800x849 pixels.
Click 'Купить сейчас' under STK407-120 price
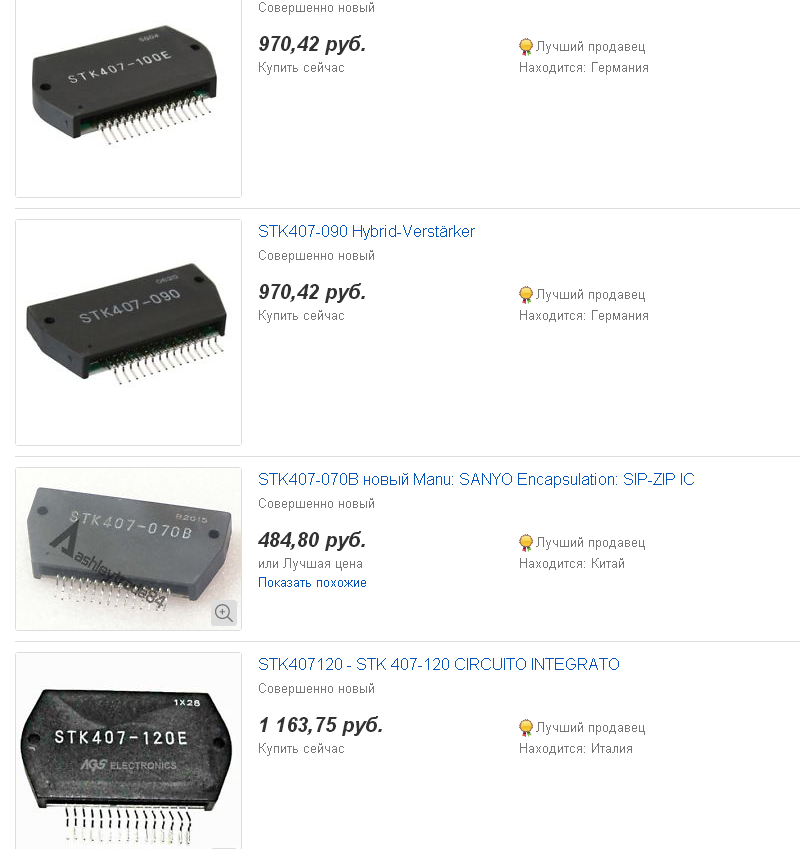point(301,749)
